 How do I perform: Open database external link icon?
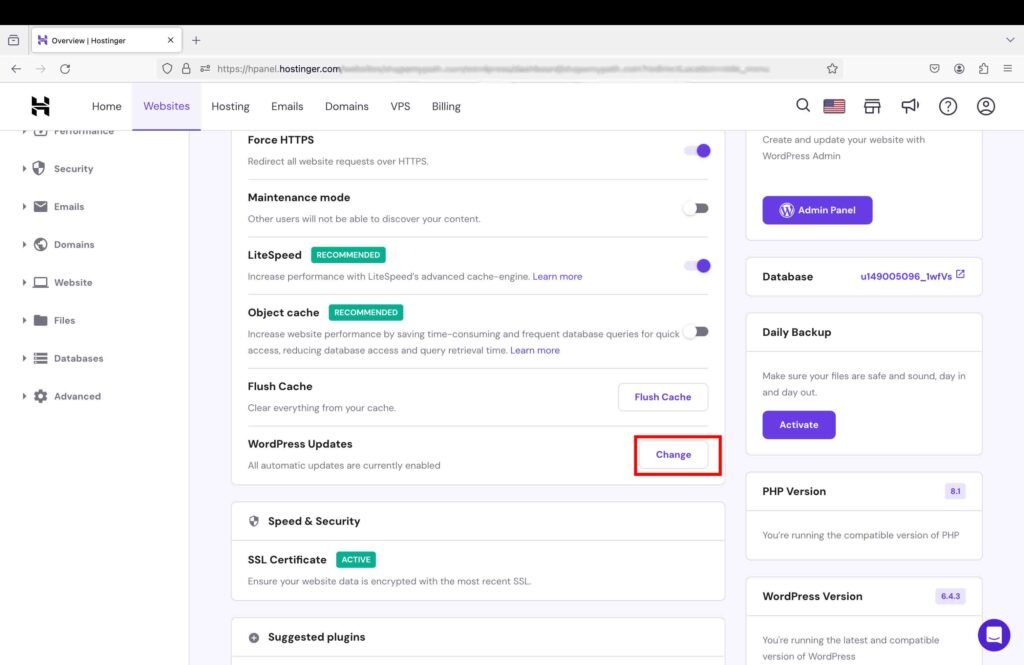(x=960, y=274)
